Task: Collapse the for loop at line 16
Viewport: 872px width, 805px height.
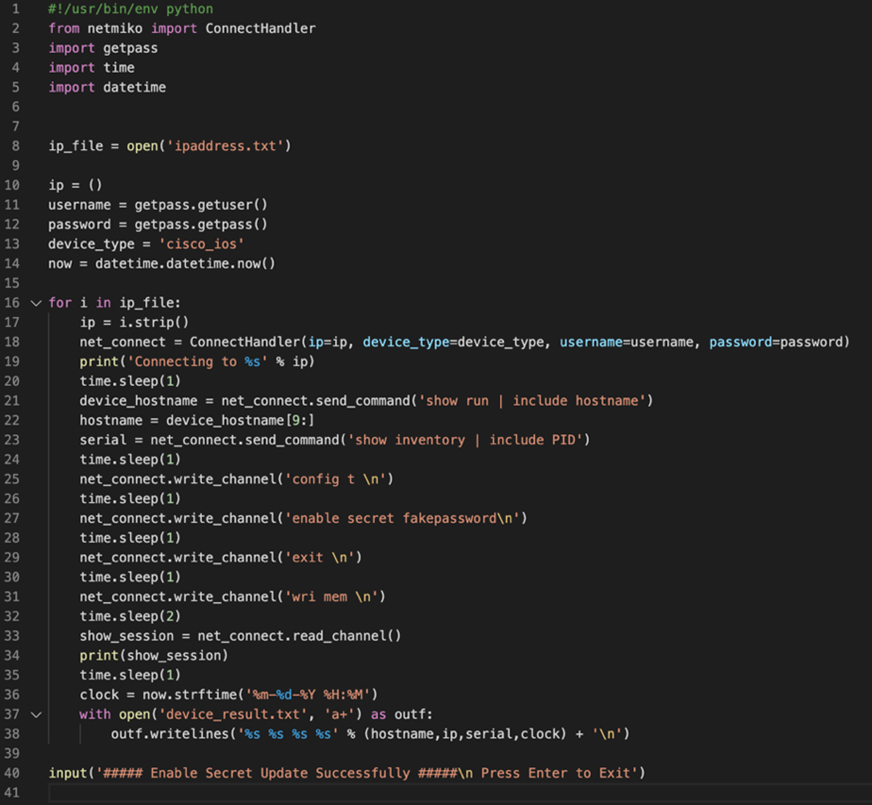Action: coord(36,303)
